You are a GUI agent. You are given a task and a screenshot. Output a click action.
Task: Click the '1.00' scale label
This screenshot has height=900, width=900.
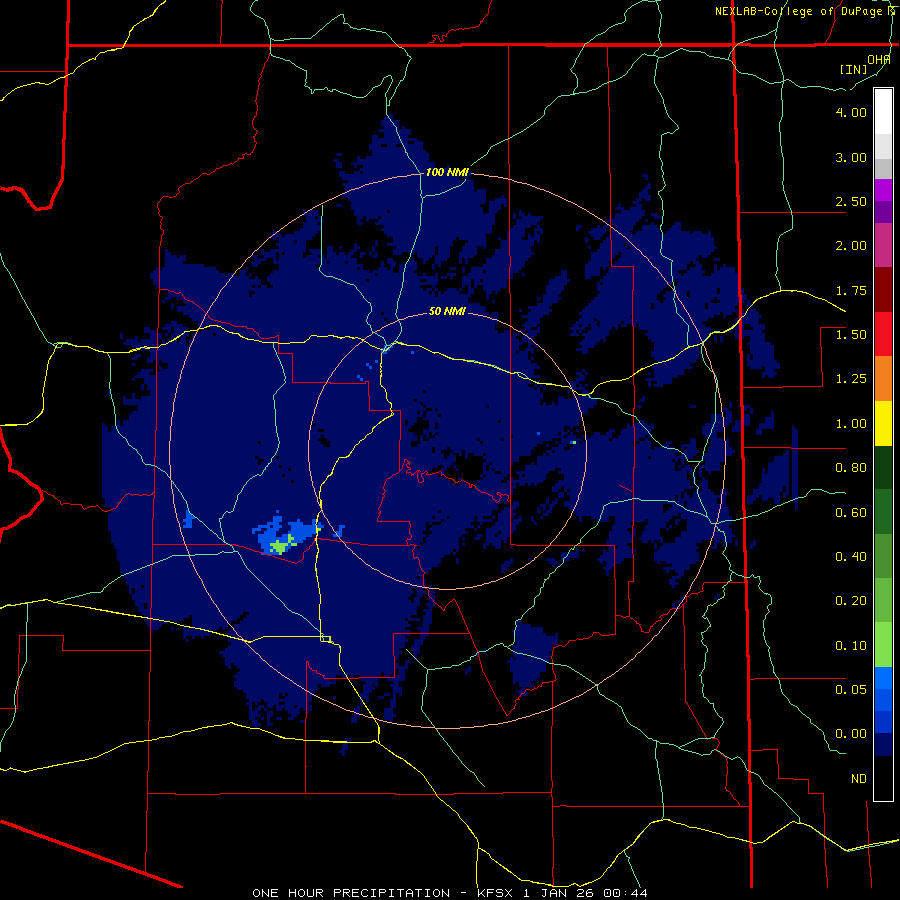click(851, 424)
